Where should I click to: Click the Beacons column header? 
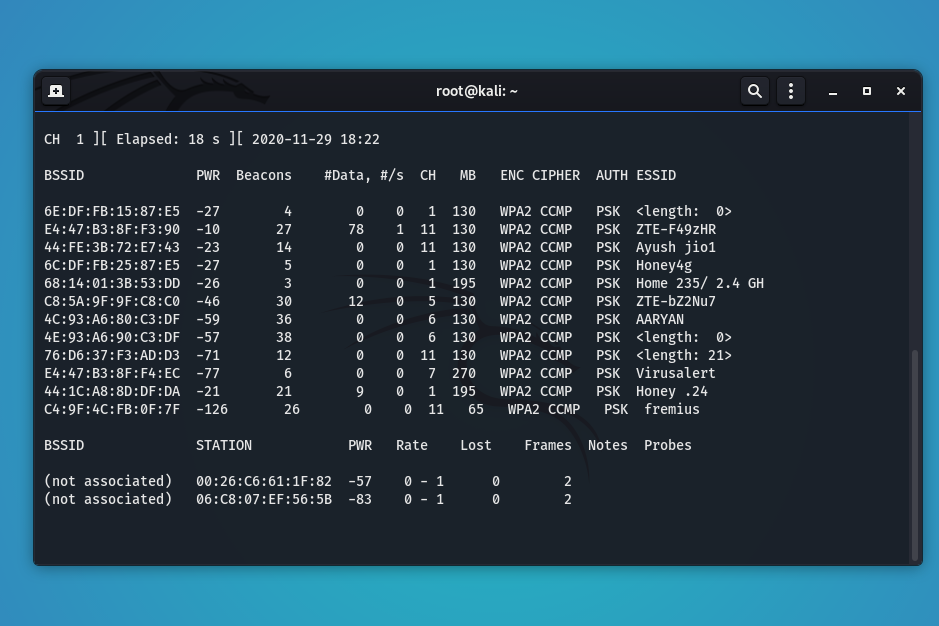tap(263, 176)
